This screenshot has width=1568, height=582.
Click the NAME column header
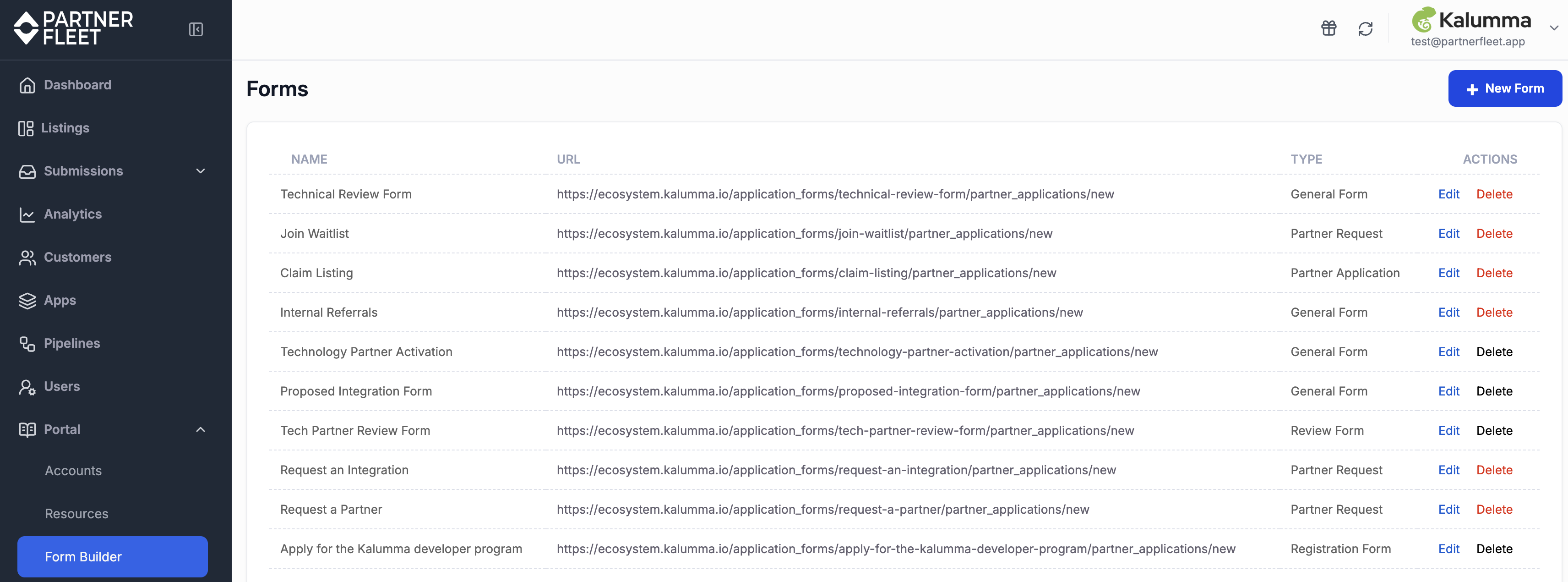tap(309, 159)
